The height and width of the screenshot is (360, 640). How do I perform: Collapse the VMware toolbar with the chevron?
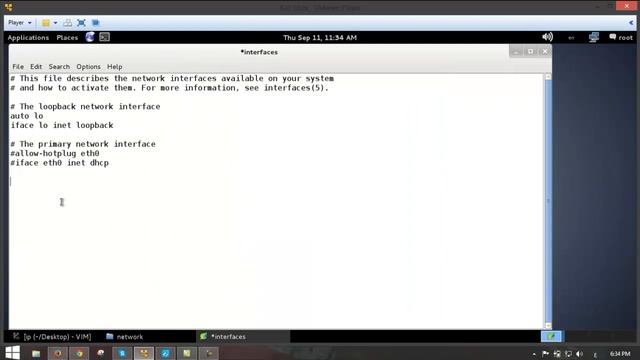coord(631,23)
